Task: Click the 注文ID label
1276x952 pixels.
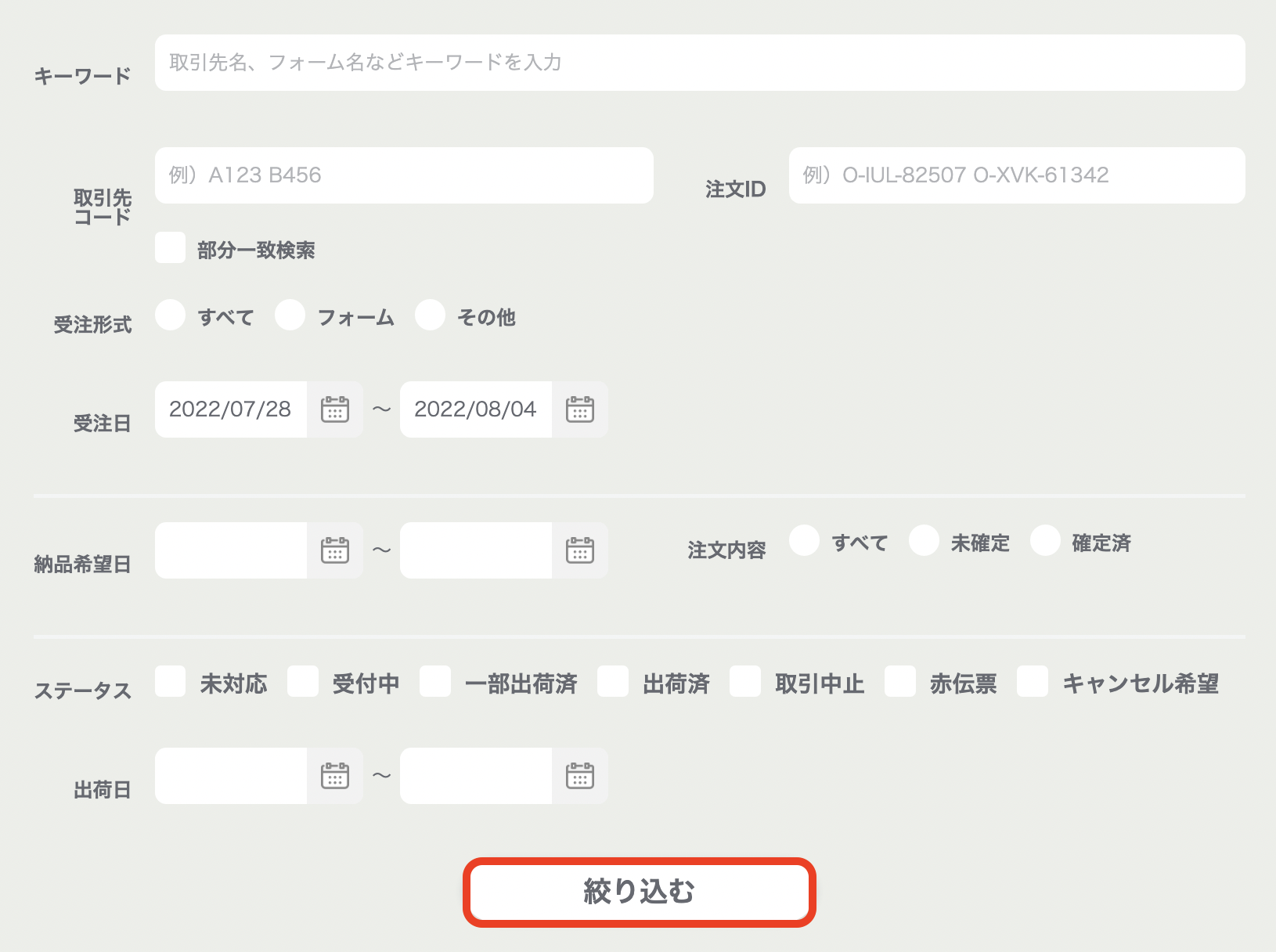Action: tap(735, 189)
